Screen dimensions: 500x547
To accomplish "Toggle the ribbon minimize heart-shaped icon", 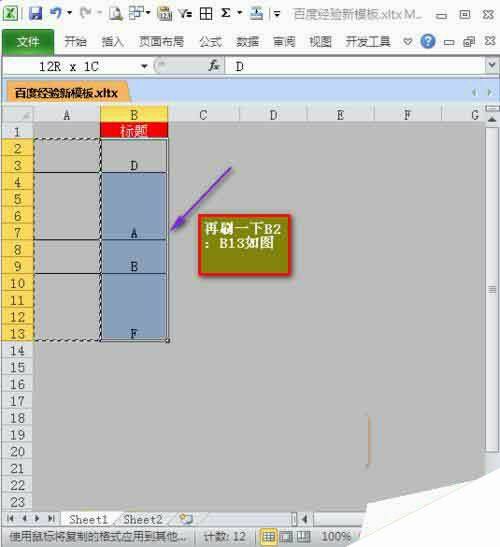I will [408, 42].
